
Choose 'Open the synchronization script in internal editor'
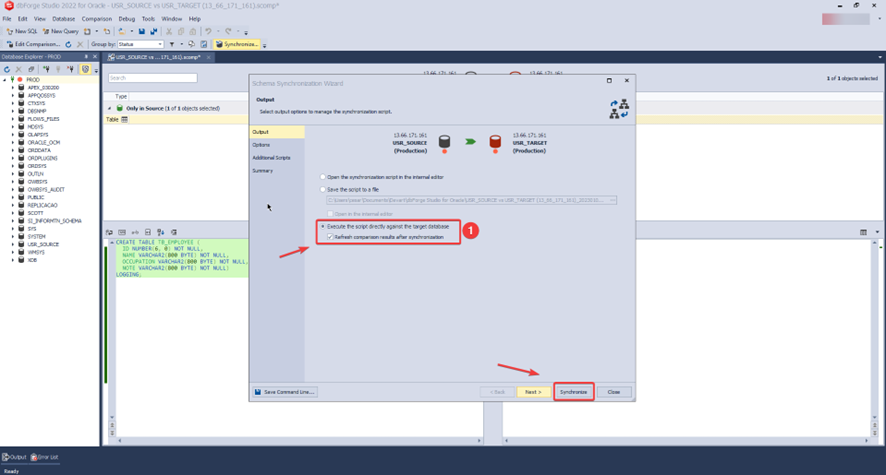323,177
